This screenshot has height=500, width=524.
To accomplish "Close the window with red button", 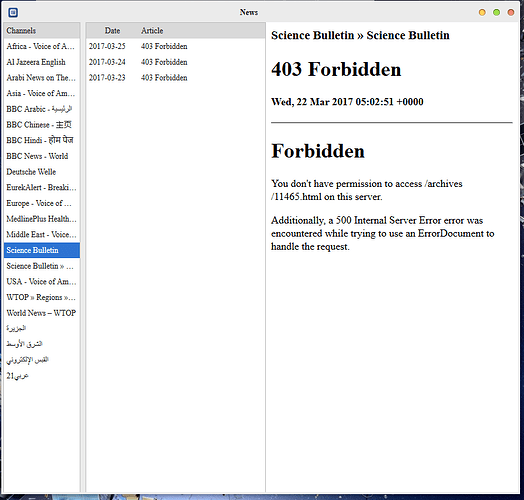I will click(x=511, y=12).
